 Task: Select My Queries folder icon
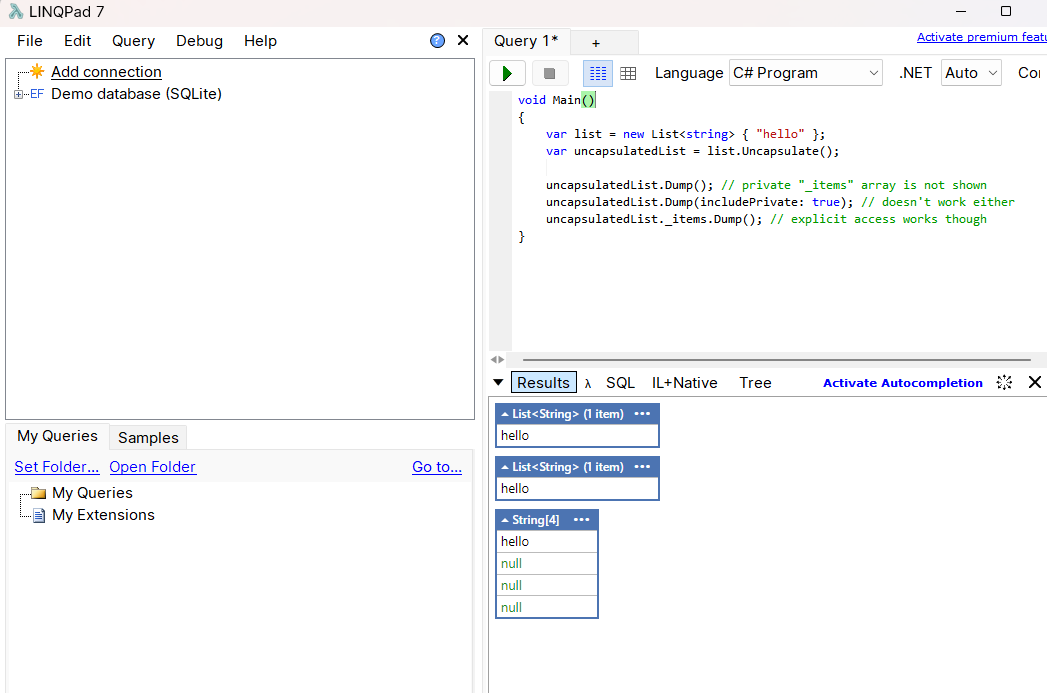point(39,493)
